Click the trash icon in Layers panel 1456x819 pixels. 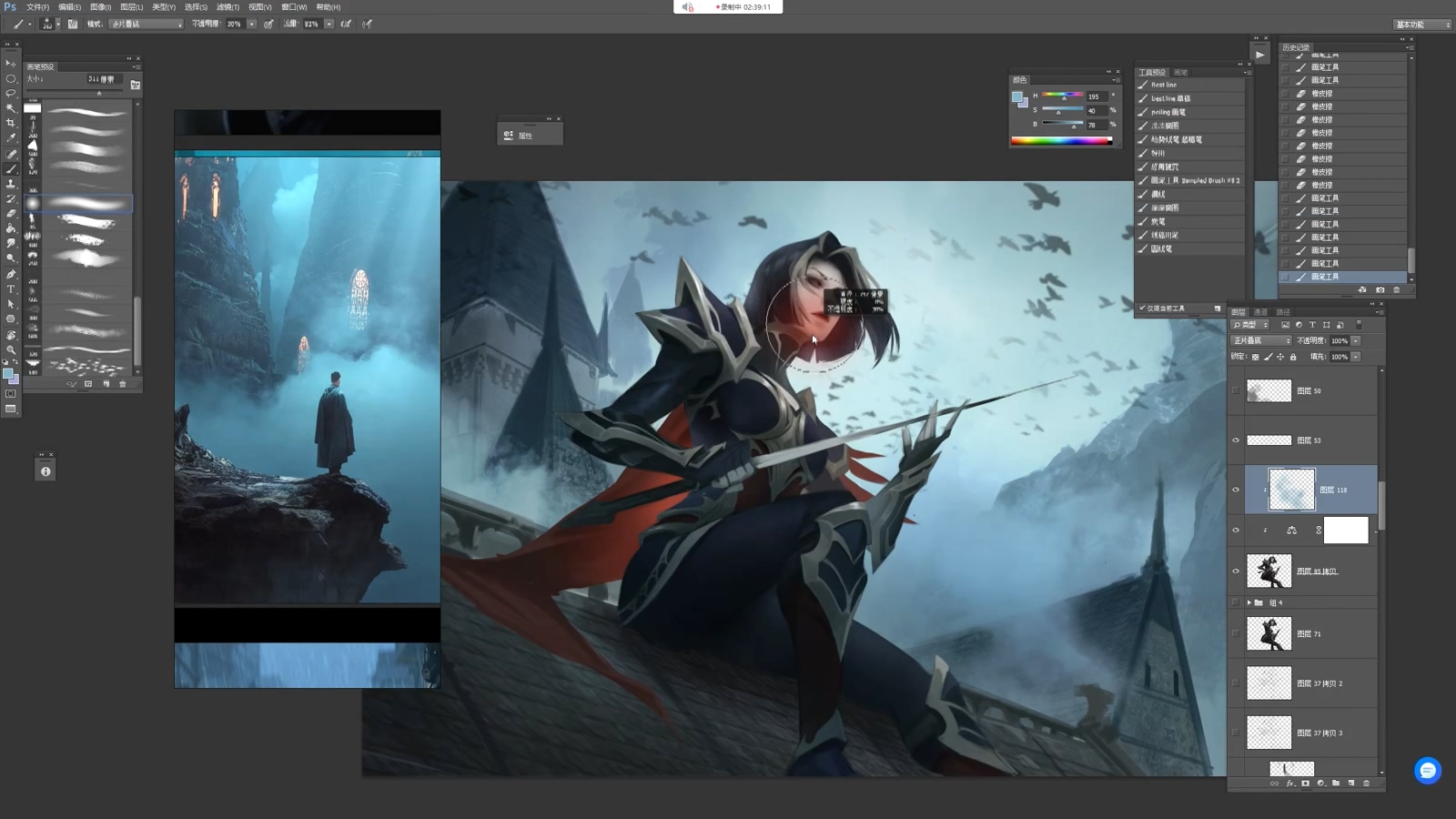coord(1366,784)
